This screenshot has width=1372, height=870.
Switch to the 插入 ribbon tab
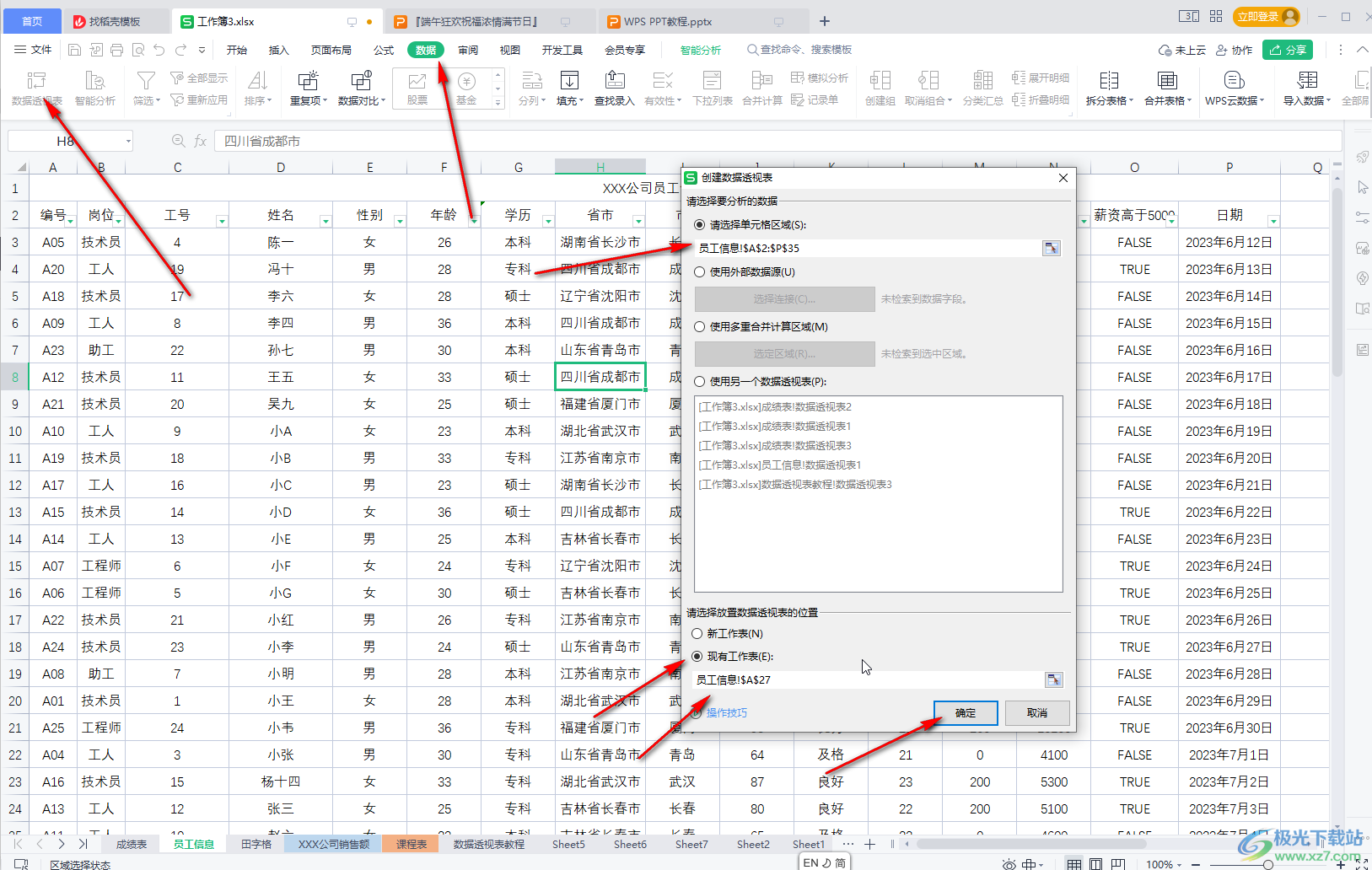tap(279, 50)
